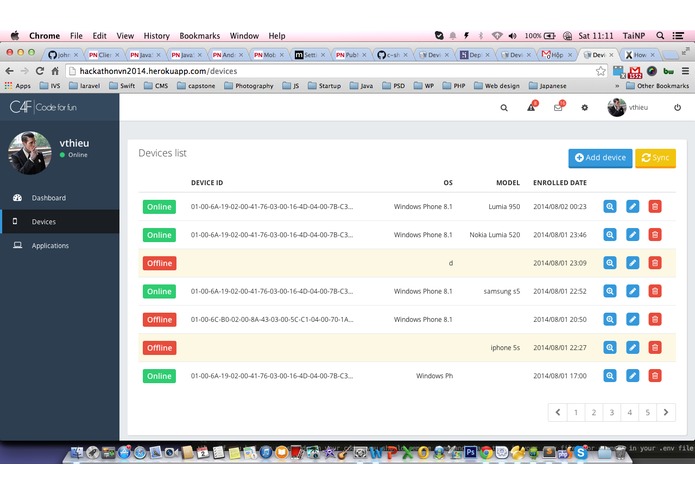Delete the Lumia 950 device row
The image size is (695, 494).
pyautogui.click(x=655, y=206)
